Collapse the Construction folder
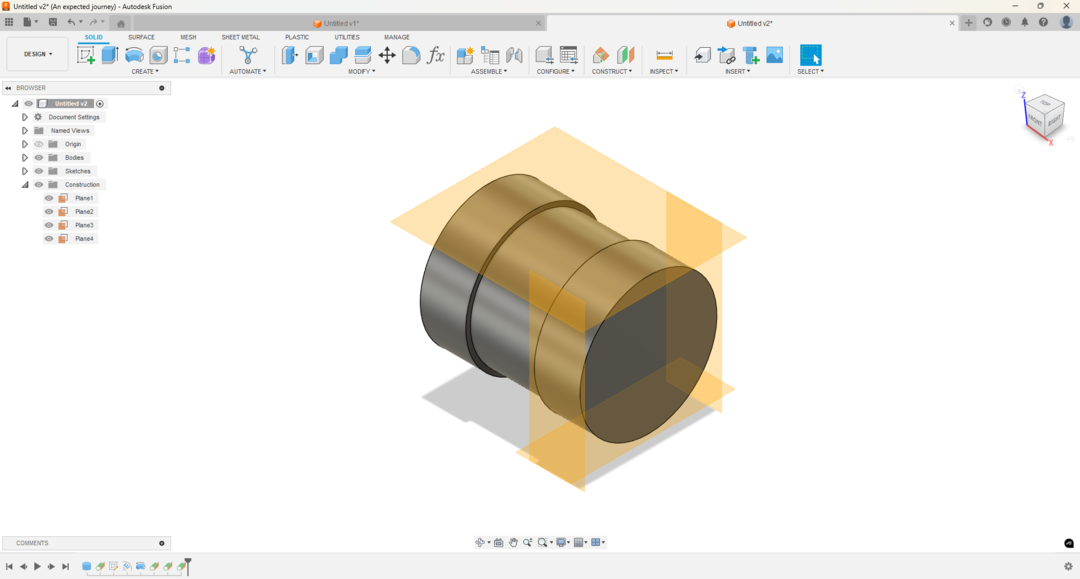1080x579 pixels. coord(25,185)
